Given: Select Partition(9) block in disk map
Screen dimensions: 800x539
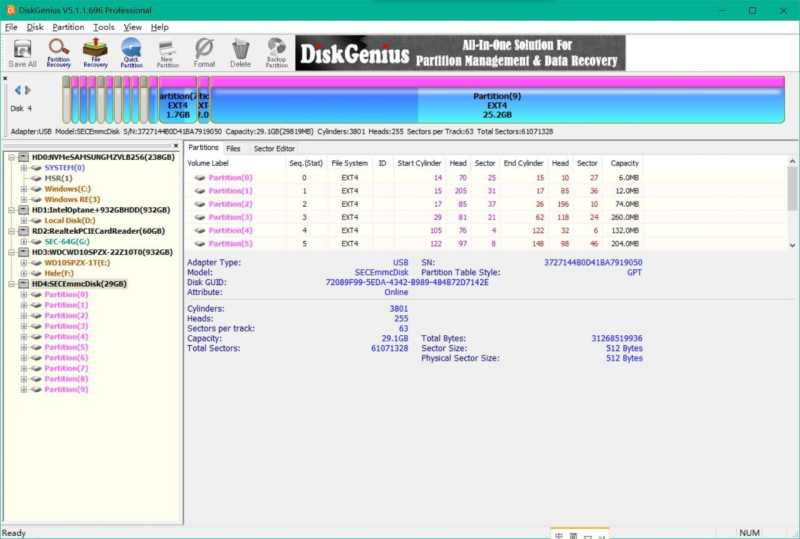Looking at the screenshot, I should [497, 105].
